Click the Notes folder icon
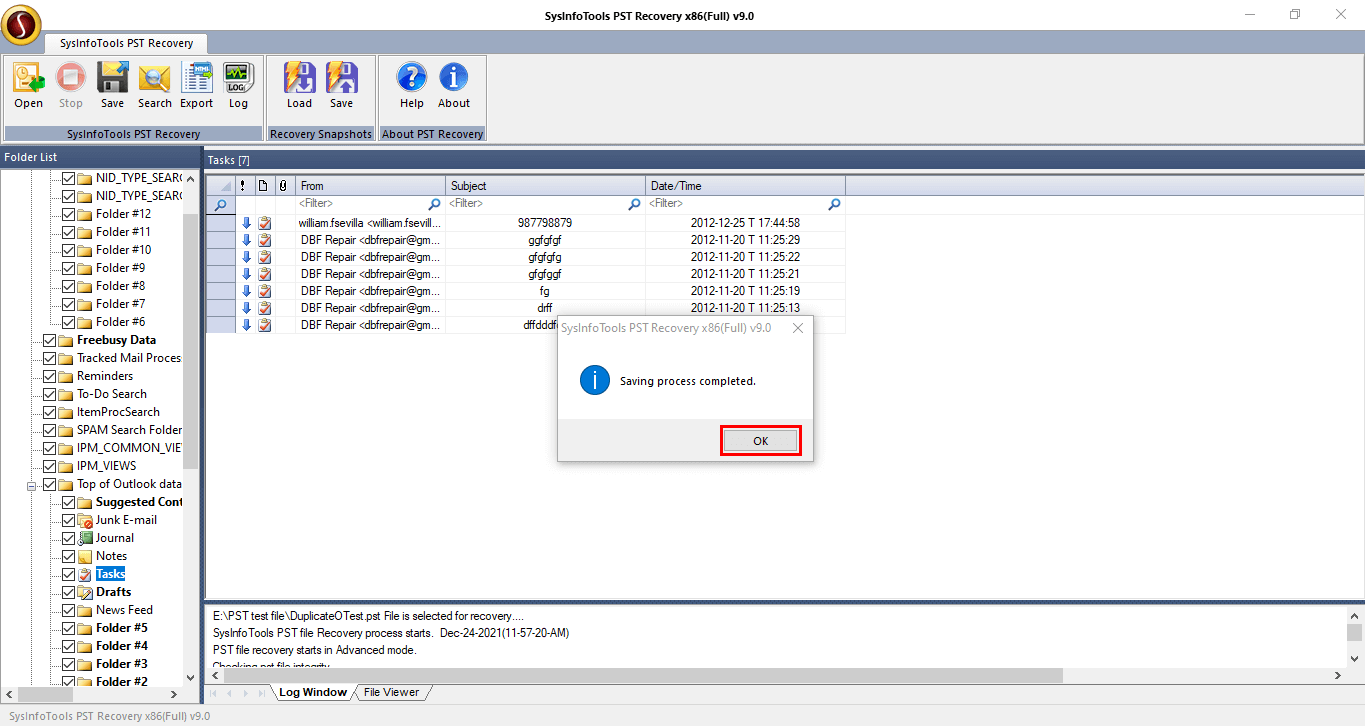The height and width of the screenshot is (726, 1365). [x=86, y=556]
